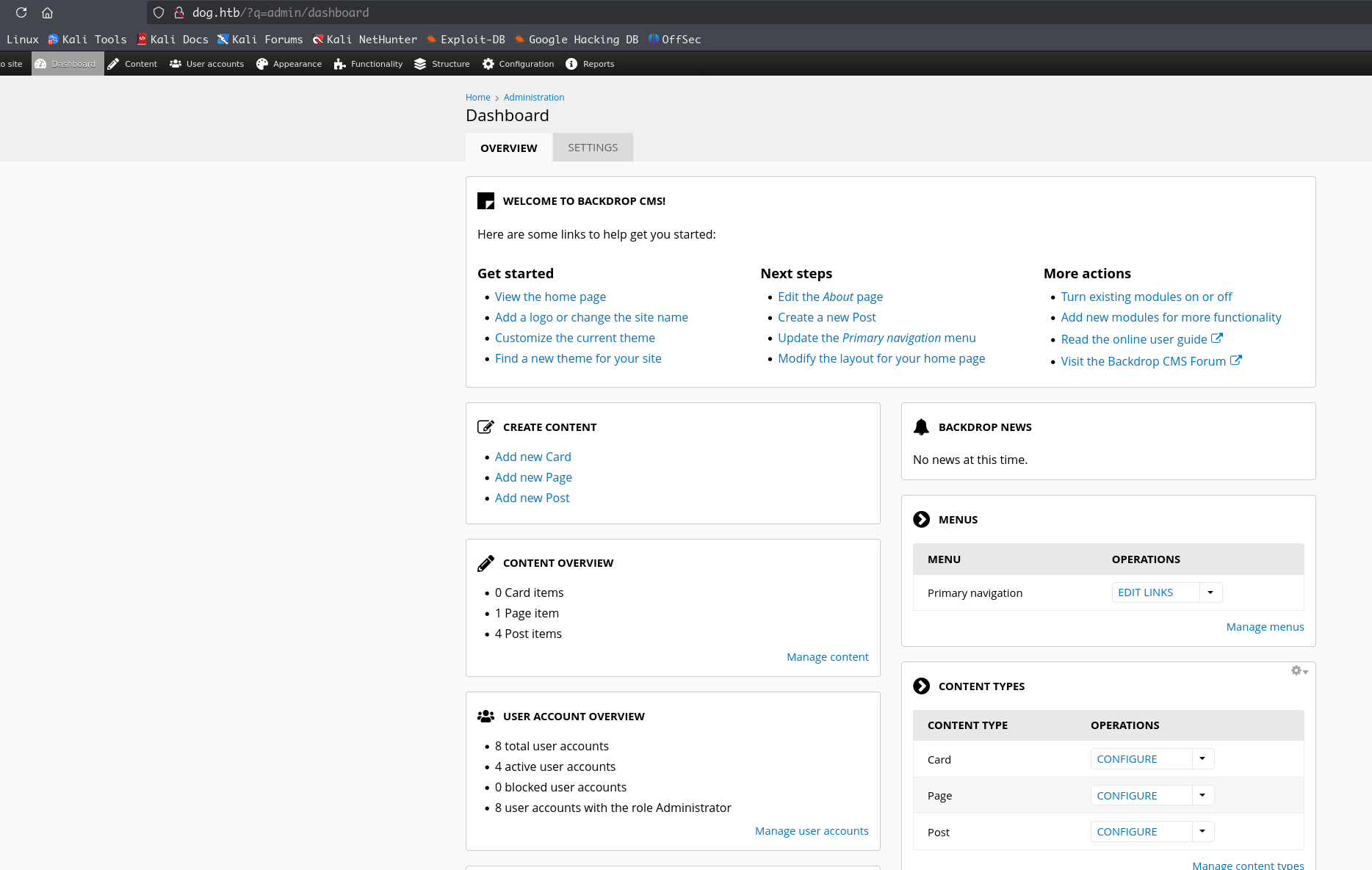1372x870 pixels.
Task: Switch to the Overview tab
Action: pos(508,148)
